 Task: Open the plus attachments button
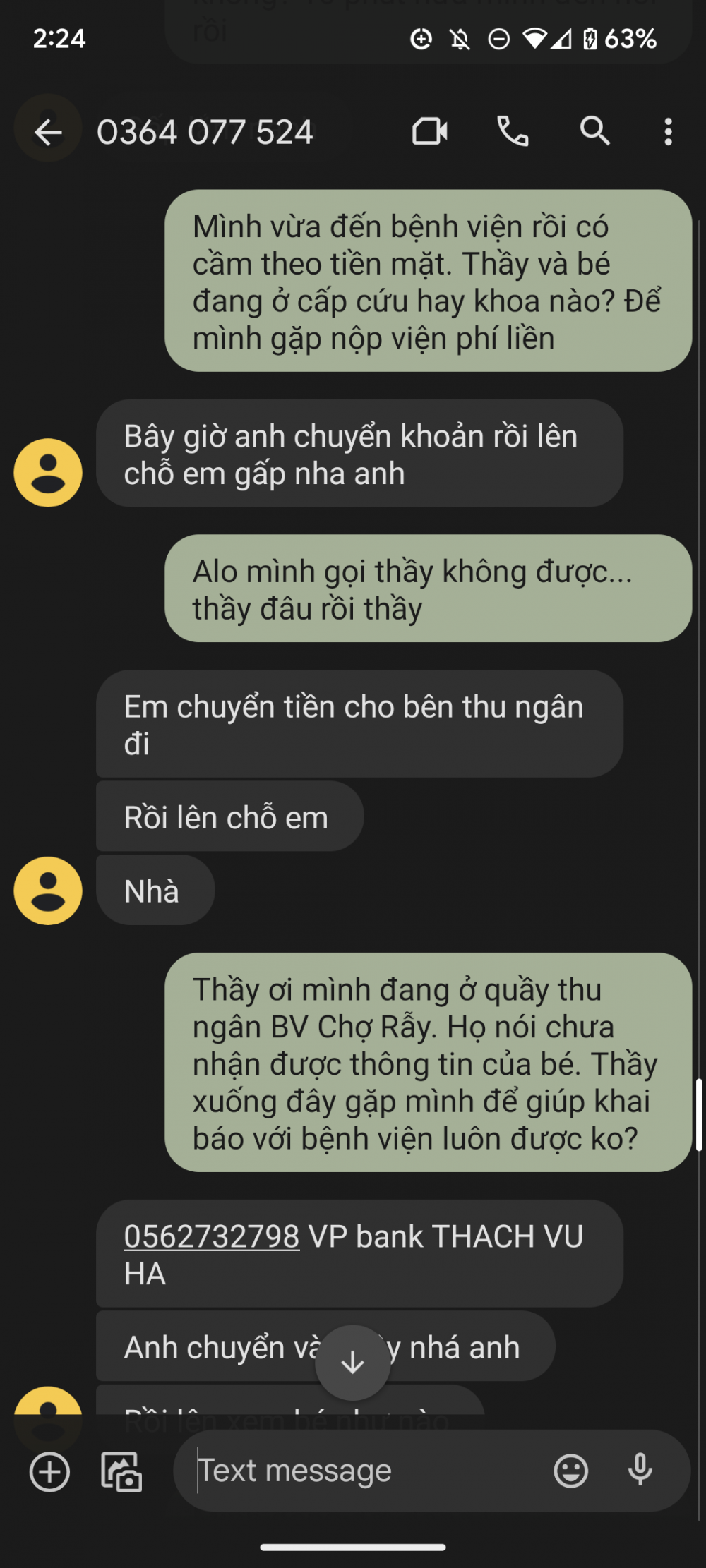point(49,1472)
